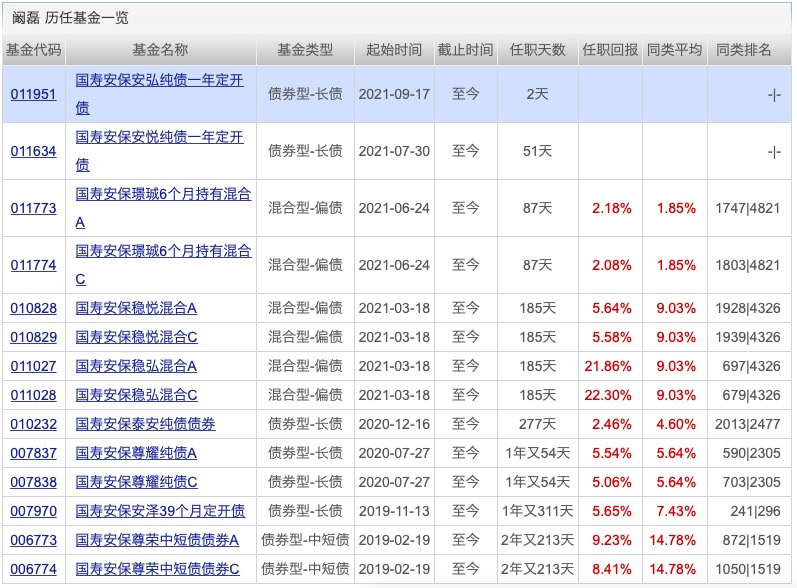
Task: Open 国寿安保尊荣中短债债券C fund link
Action: click(x=158, y=569)
